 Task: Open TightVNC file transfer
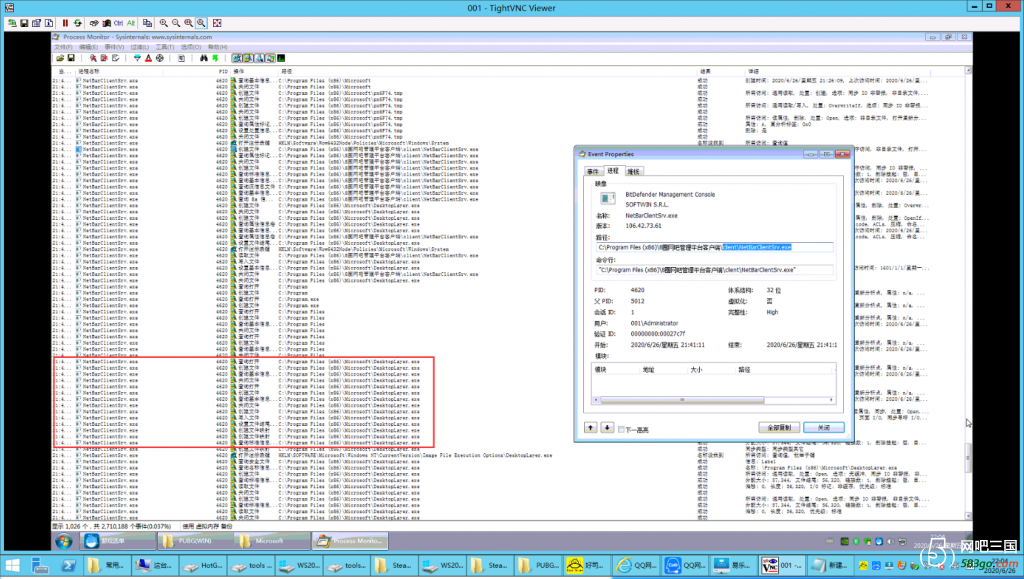tap(147, 23)
